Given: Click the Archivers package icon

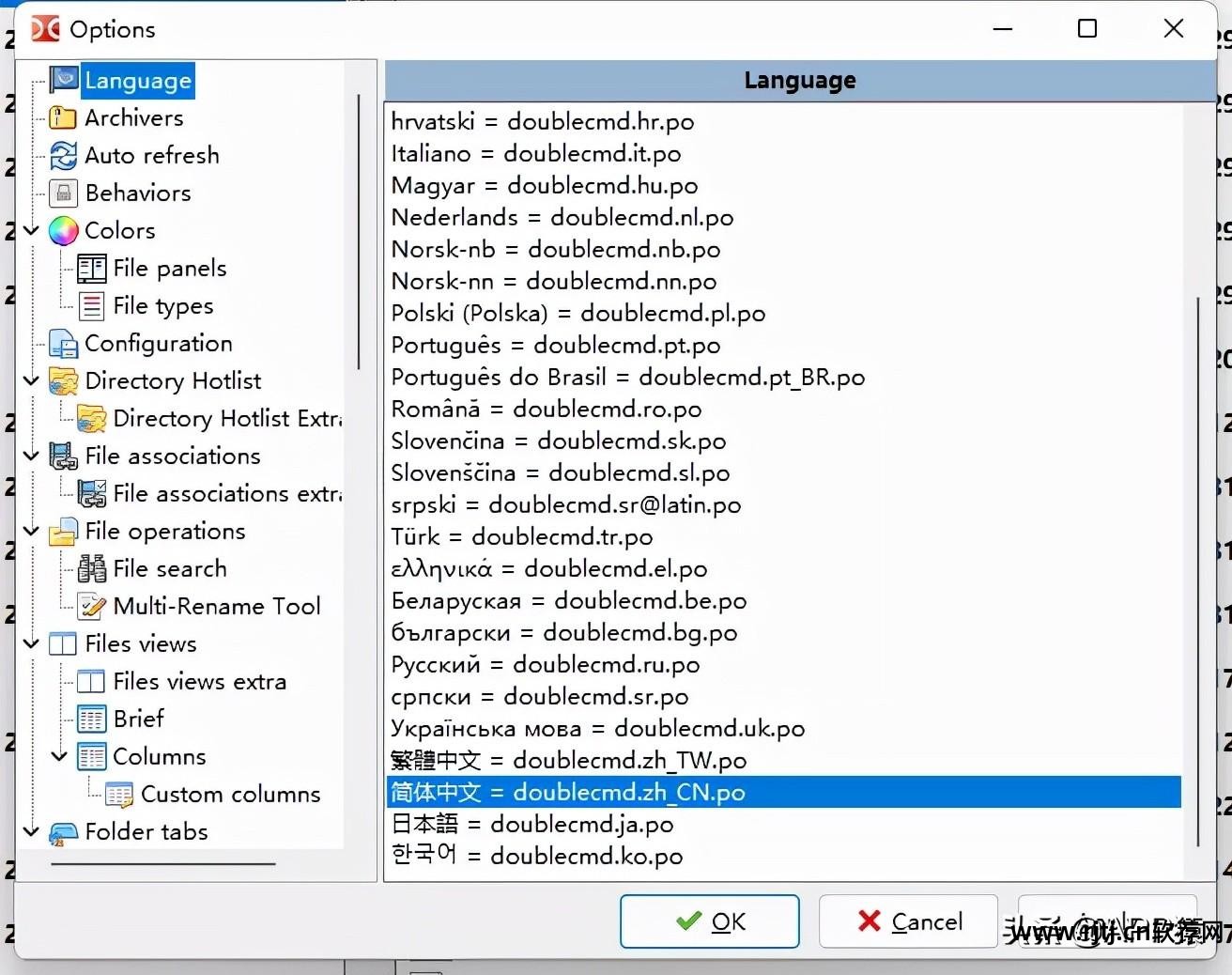Looking at the screenshot, I should coord(63,117).
